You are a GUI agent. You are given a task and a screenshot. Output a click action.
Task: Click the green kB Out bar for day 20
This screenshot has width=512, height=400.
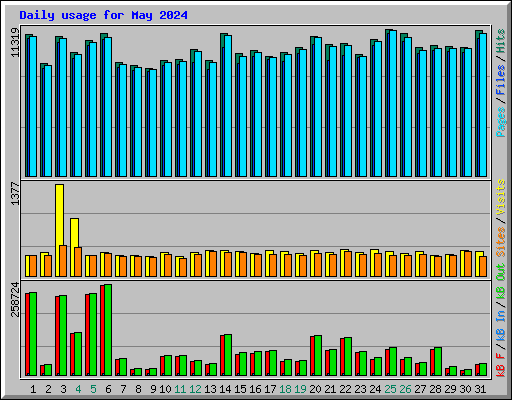coord(318,356)
